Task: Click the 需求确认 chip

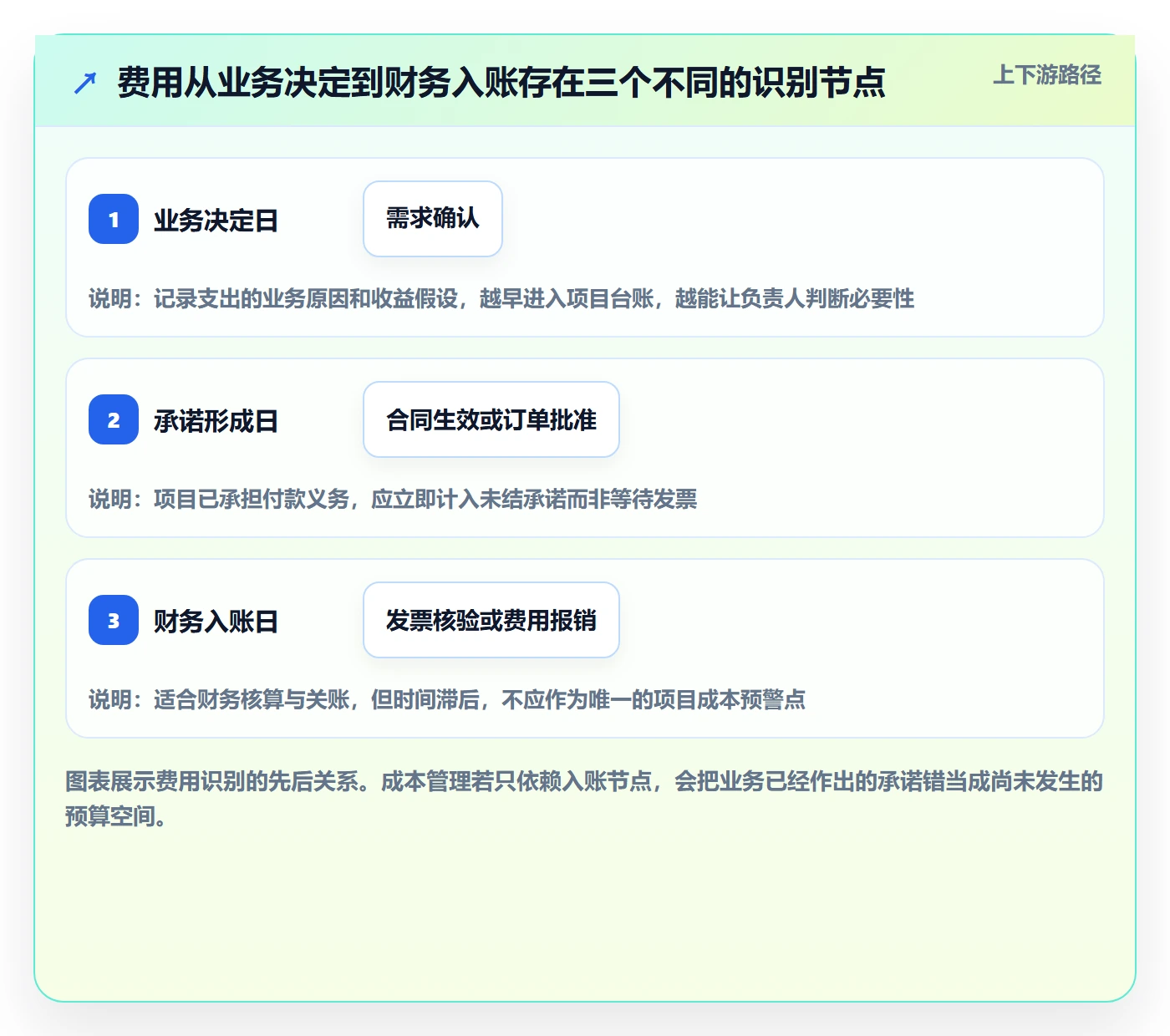Action: (x=433, y=219)
